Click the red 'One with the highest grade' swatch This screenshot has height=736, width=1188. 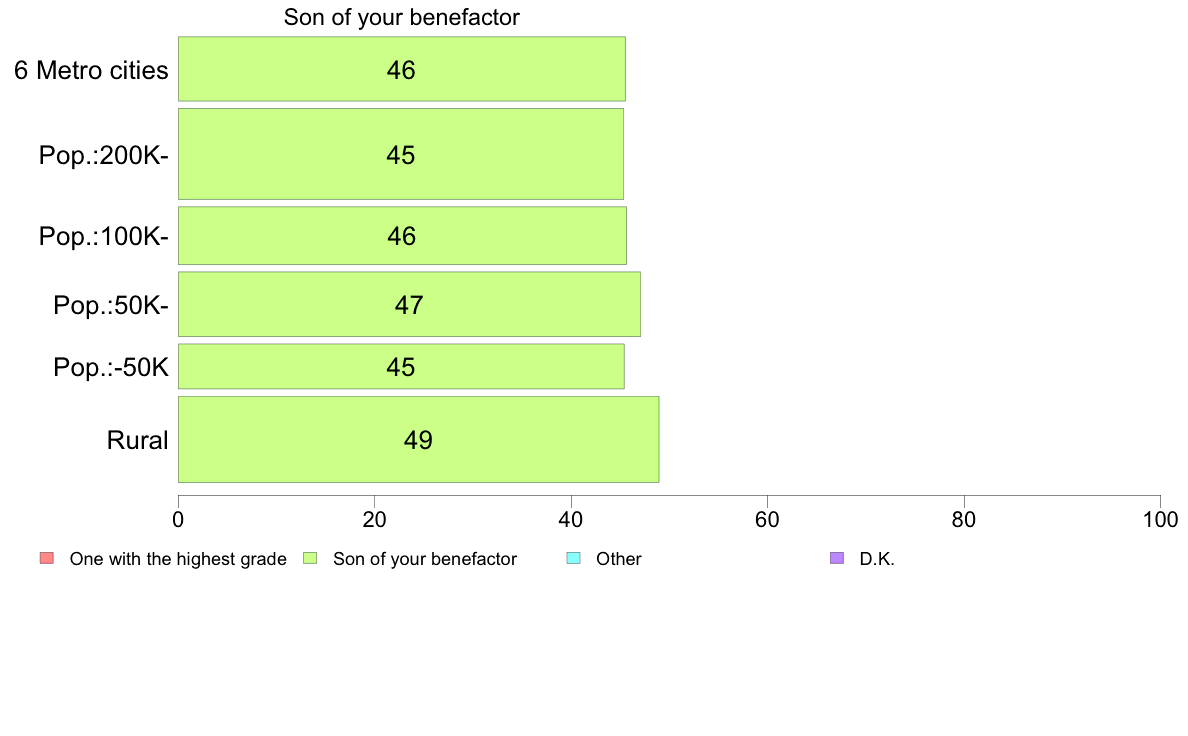pyautogui.click(x=47, y=559)
